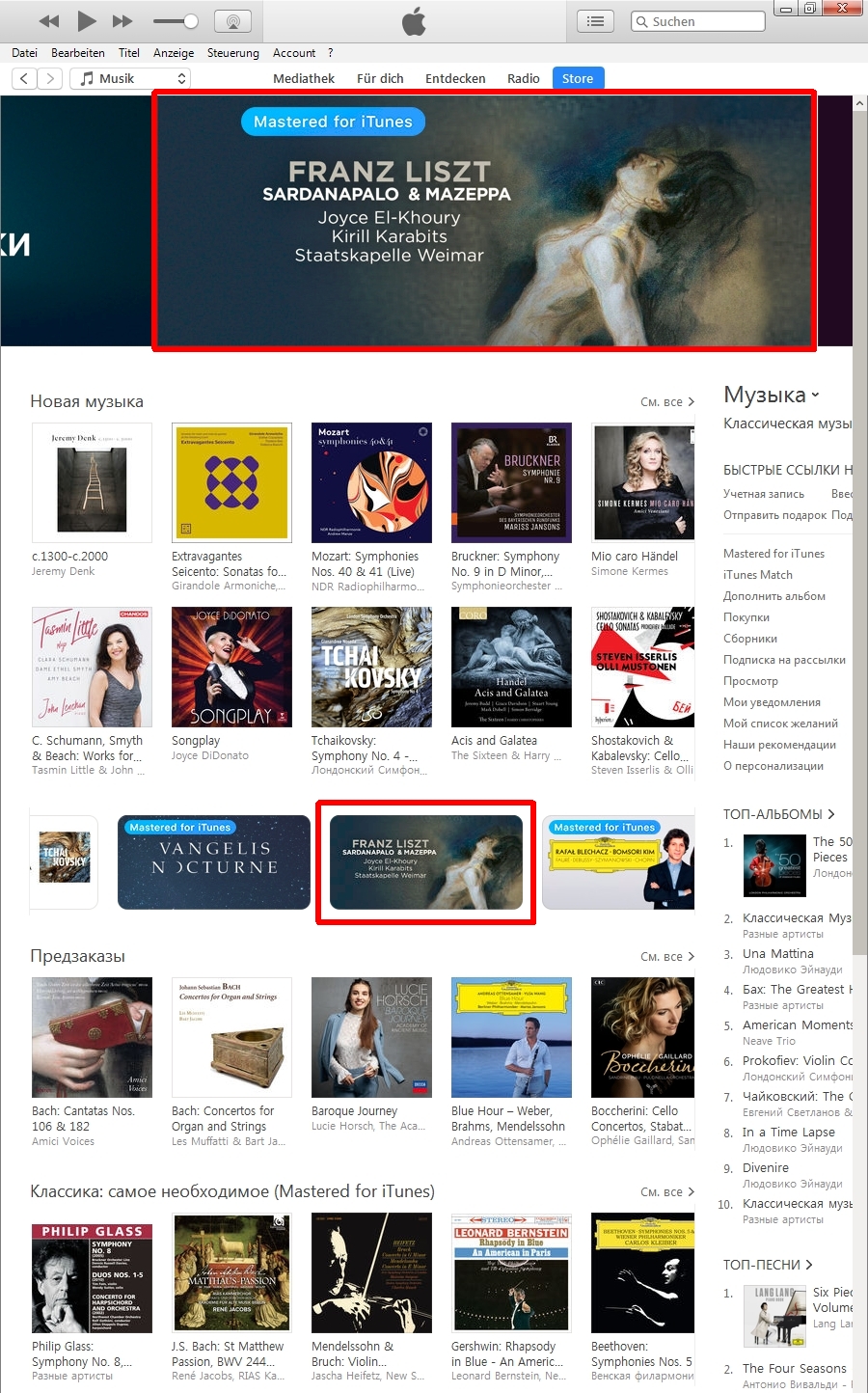Select the Radio tab
The image size is (868, 1393).
(x=524, y=78)
